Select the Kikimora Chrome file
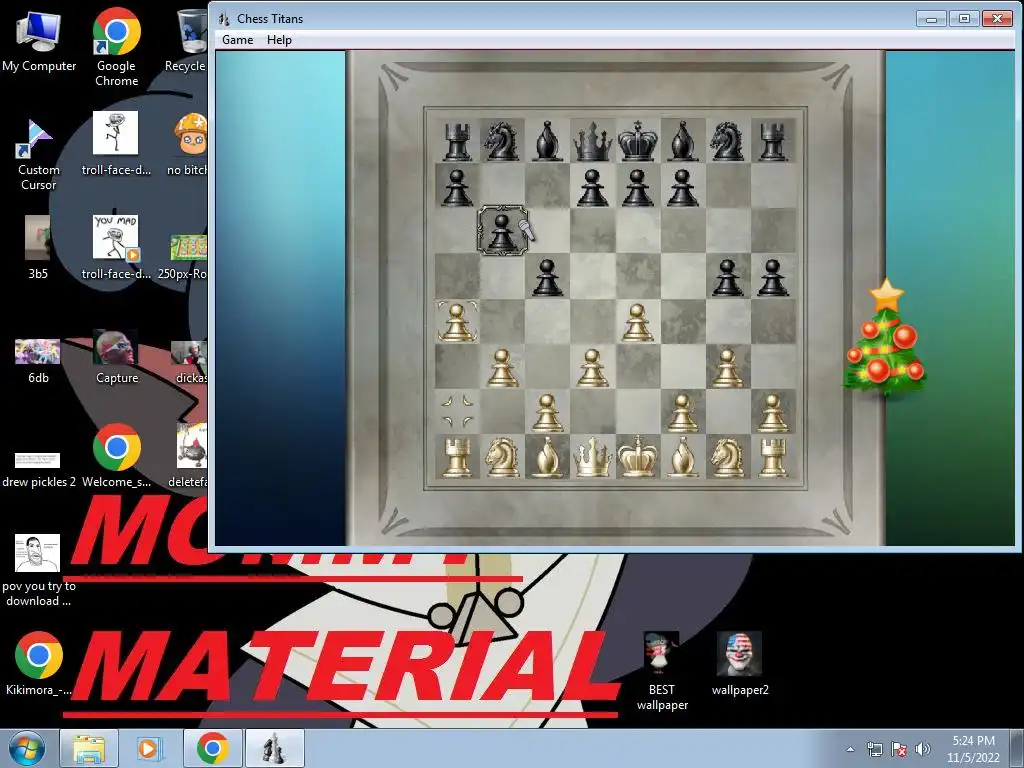This screenshot has width=1024, height=768. 39,664
